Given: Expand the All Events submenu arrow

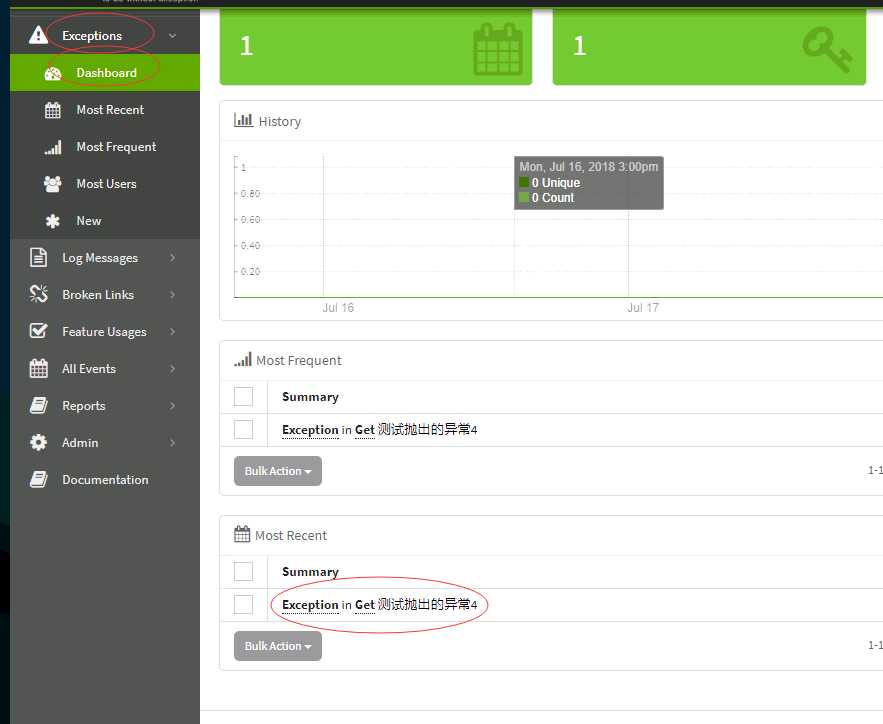Looking at the screenshot, I should (x=172, y=369).
